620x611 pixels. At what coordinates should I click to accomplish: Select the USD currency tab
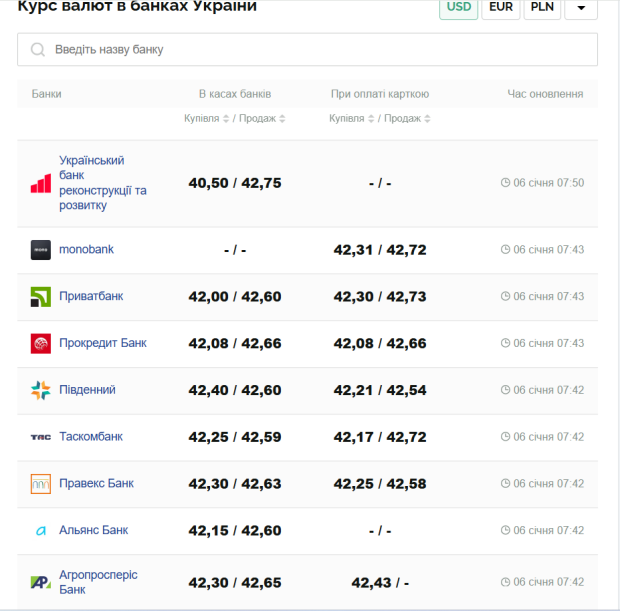[x=458, y=7]
